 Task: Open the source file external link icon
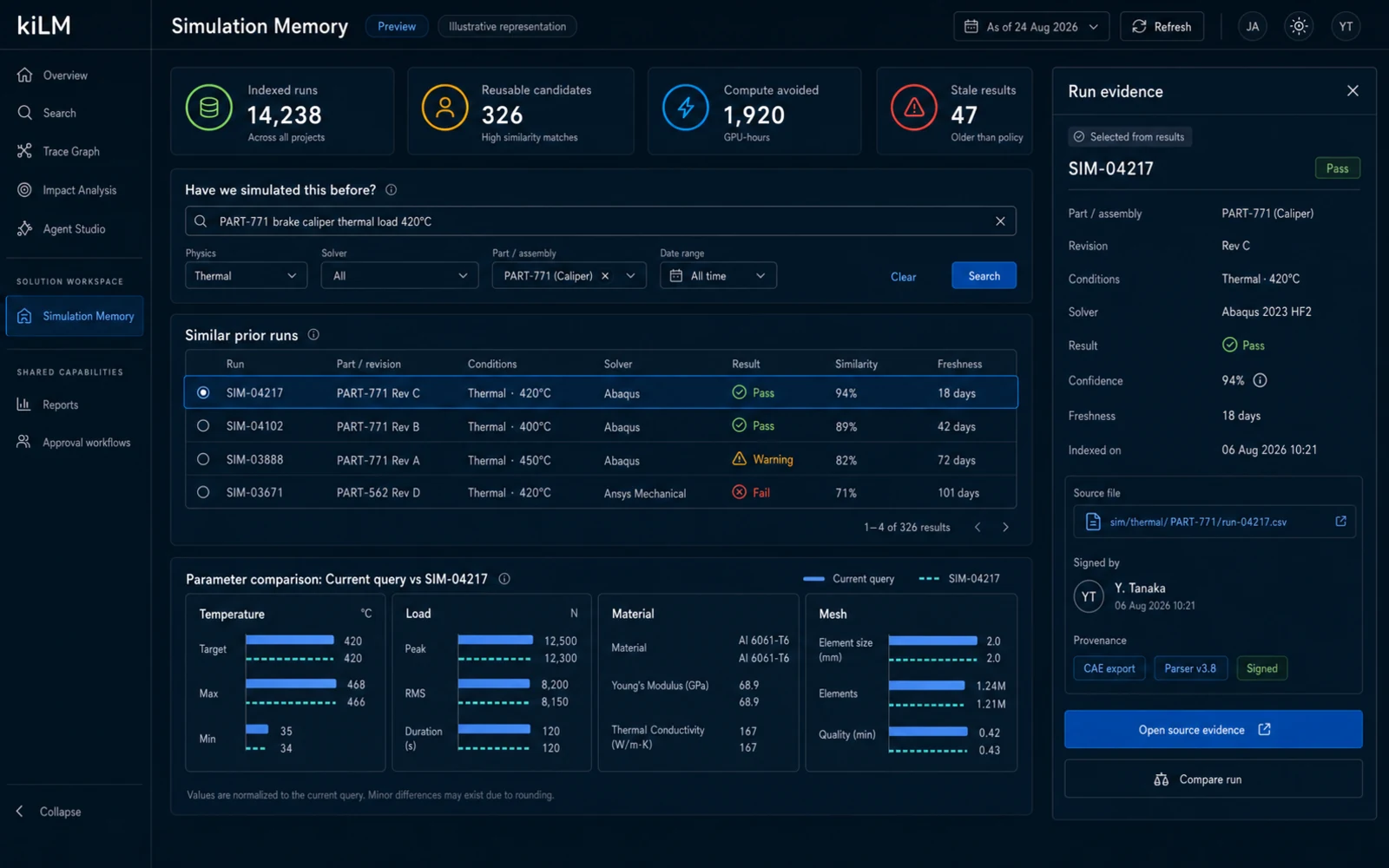(x=1340, y=522)
